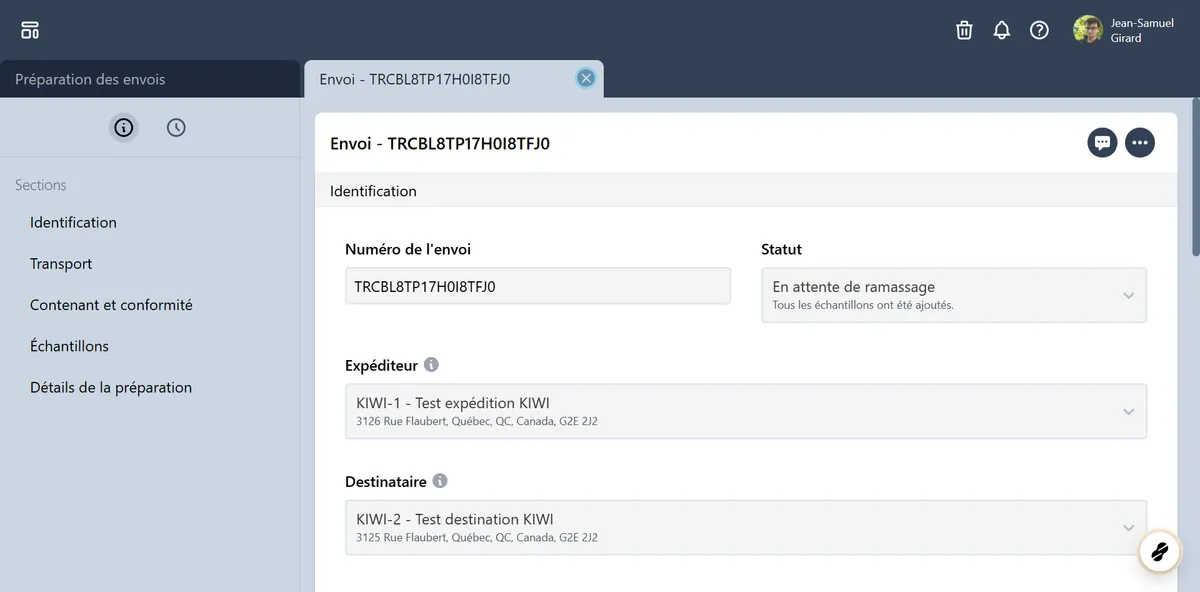The image size is (1200, 592).
Task: Close the Envoi TRCBL8TP17H0I8TFJ0 tab
Action: (x=586, y=78)
